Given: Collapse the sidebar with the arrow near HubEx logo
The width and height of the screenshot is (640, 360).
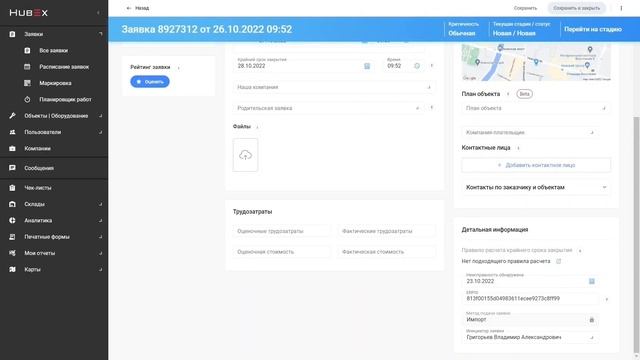Looking at the screenshot, I should click(x=98, y=13).
